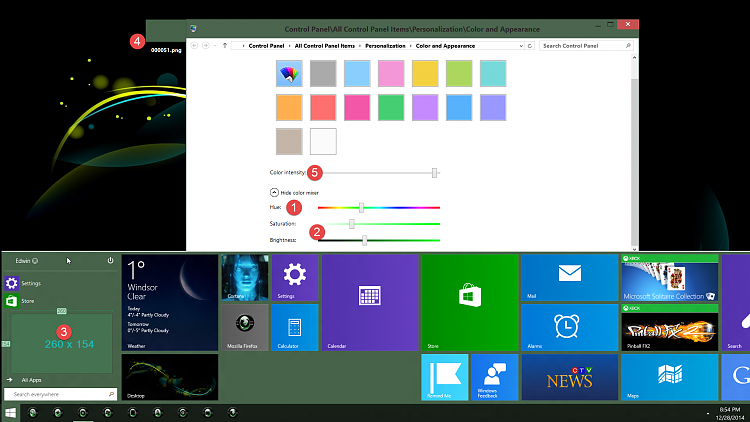Open the Windows Feedback tile
The image size is (750, 422).
(495, 377)
